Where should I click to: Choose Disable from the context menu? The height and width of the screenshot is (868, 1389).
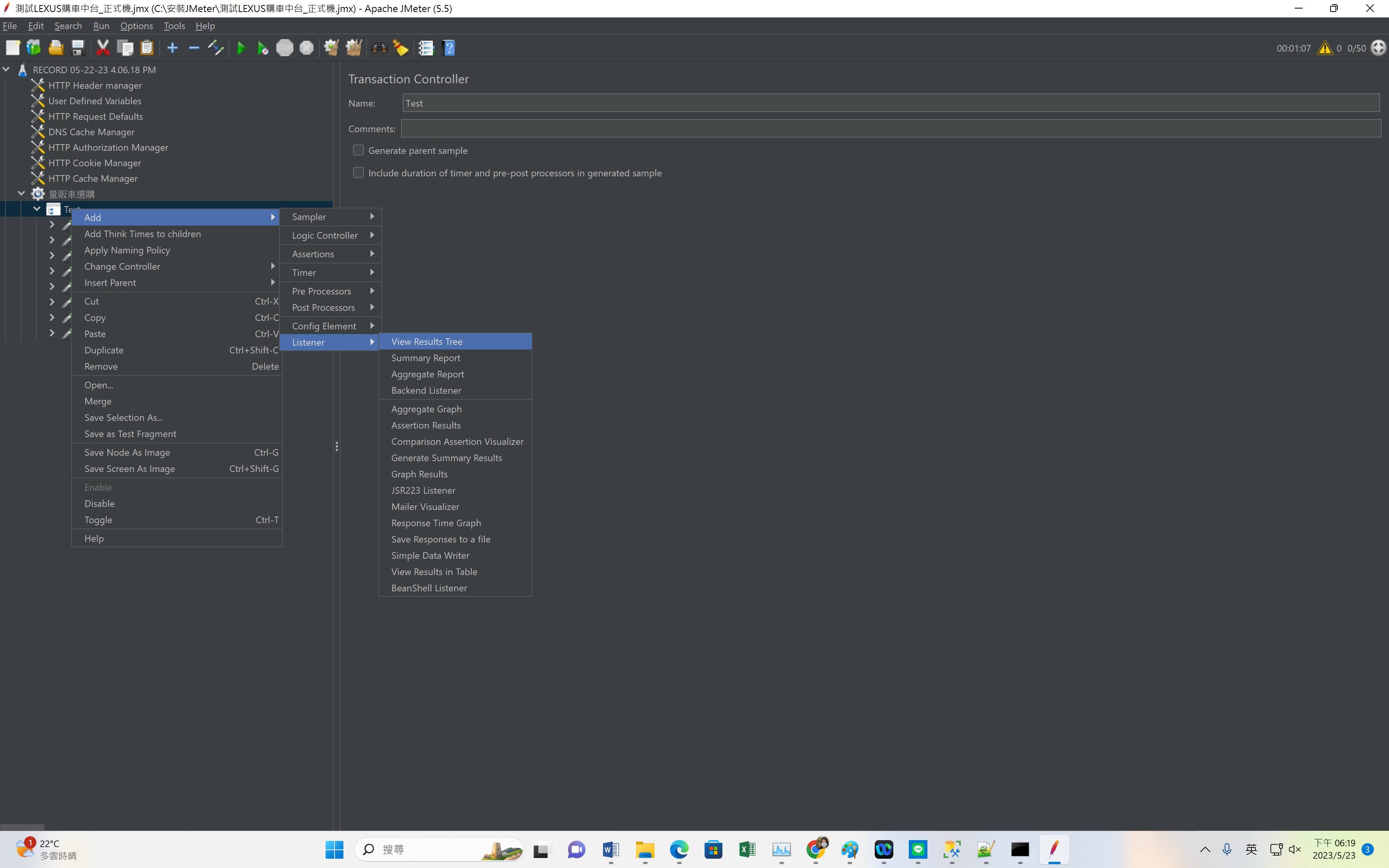pyautogui.click(x=177, y=503)
